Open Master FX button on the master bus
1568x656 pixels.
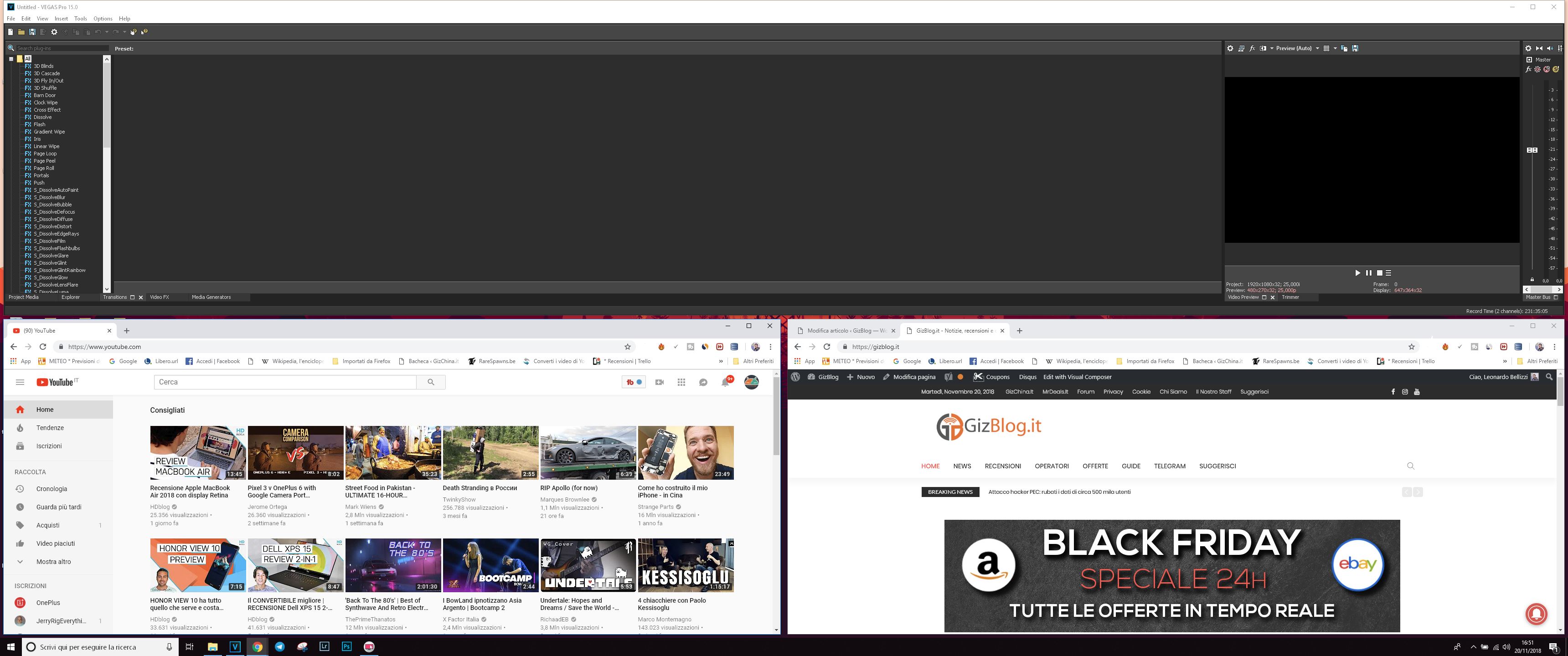1528,69
